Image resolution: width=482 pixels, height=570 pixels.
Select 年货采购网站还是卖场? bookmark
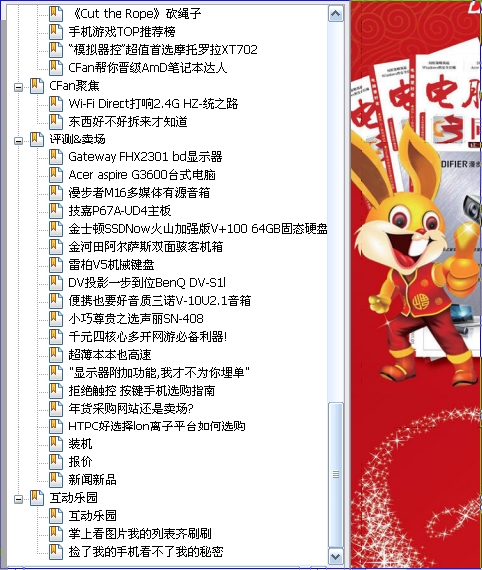click(x=131, y=408)
